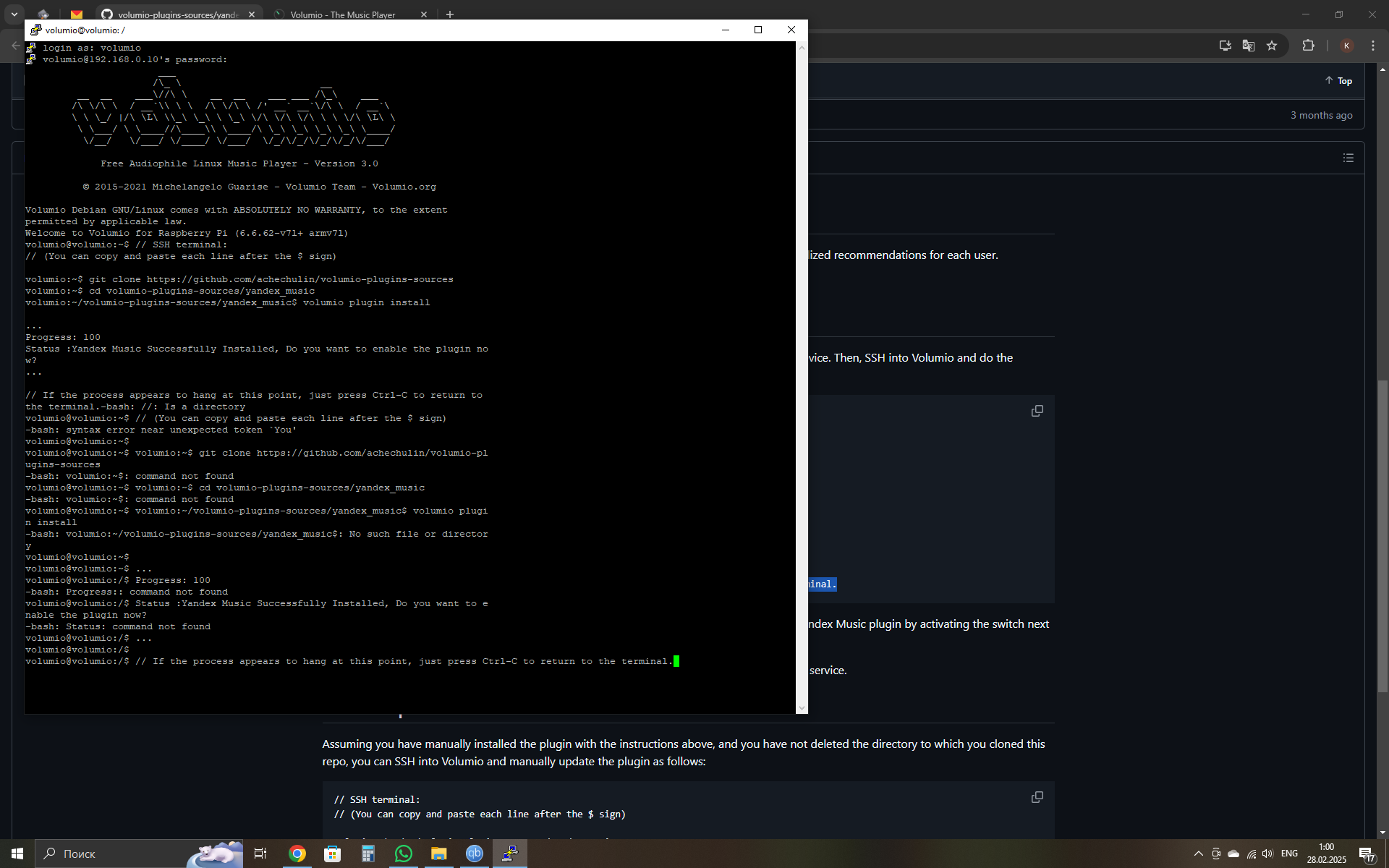
Task: Copy the install code block on GitHub
Action: click(1037, 411)
